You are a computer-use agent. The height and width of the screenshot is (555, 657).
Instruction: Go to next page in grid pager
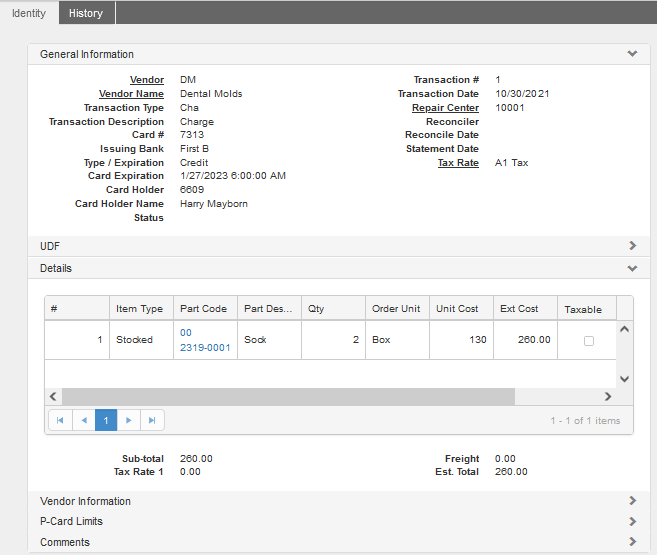tap(129, 421)
